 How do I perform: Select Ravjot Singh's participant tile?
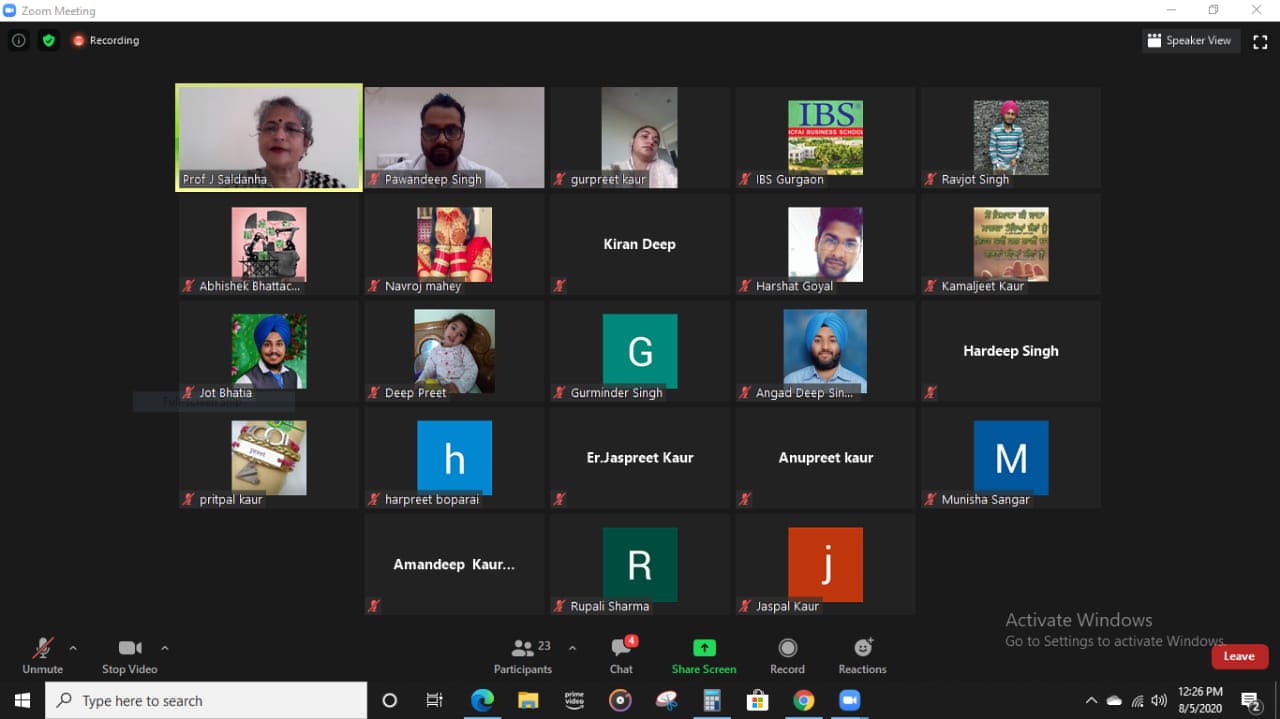coord(1011,137)
